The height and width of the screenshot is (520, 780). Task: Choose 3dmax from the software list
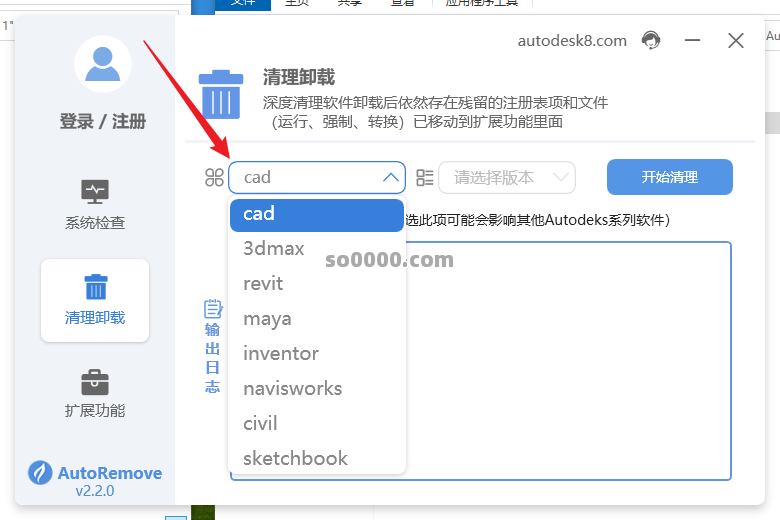274,249
